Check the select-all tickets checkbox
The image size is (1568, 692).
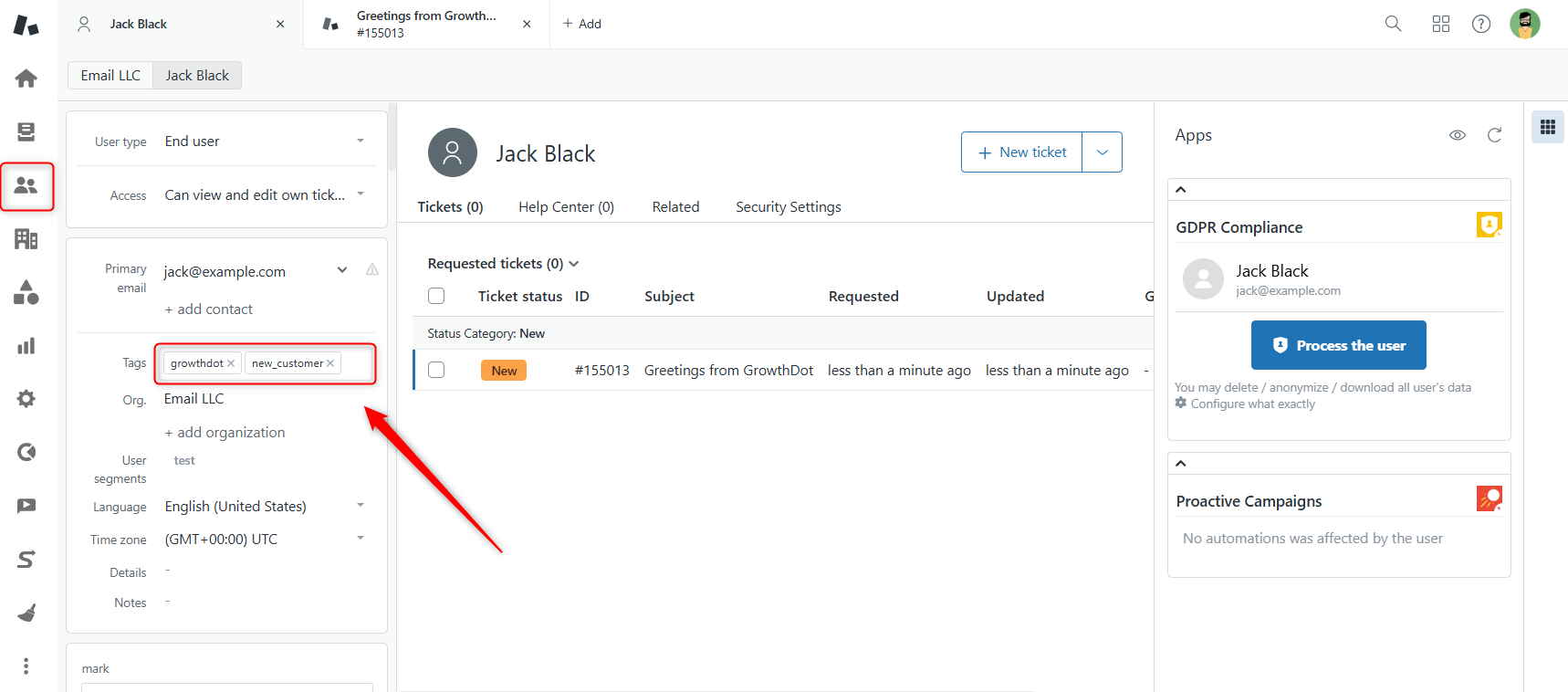(436, 296)
